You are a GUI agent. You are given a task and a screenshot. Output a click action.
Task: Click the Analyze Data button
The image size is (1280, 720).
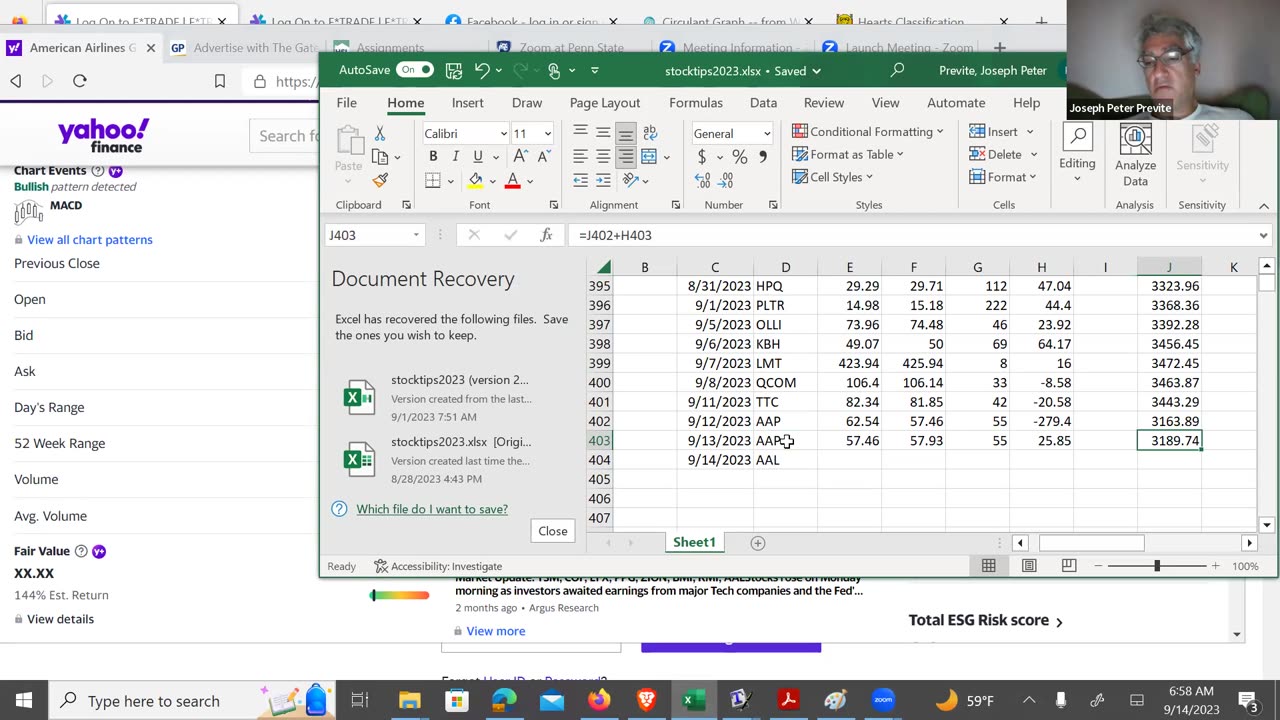pyautogui.click(x=1135, y=155)
